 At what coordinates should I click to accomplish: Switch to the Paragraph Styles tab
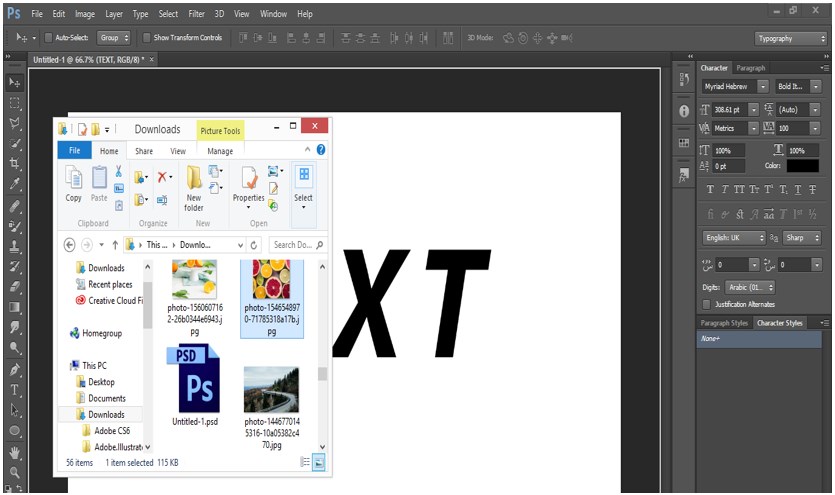coord(724,323)
